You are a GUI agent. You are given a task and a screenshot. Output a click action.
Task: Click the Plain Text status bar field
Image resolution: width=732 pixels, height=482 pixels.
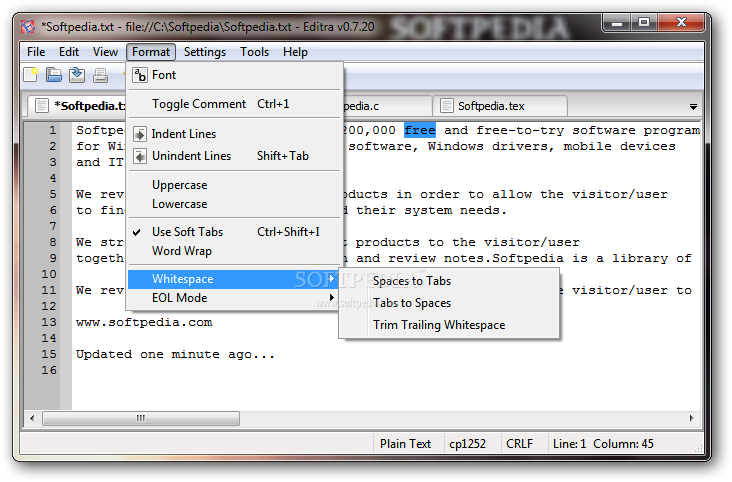click(408, 444)
